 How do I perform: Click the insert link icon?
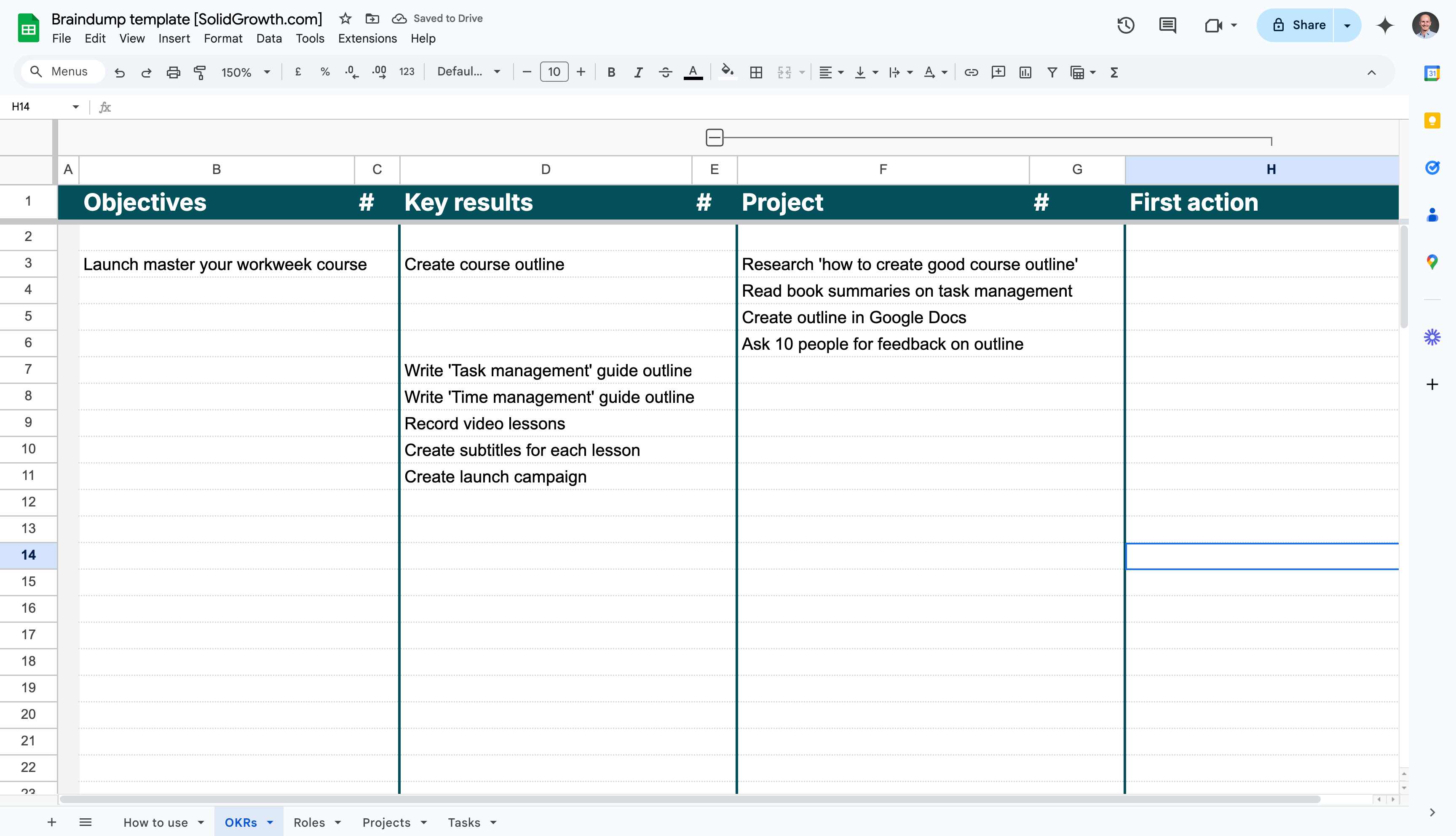point(971,72)
